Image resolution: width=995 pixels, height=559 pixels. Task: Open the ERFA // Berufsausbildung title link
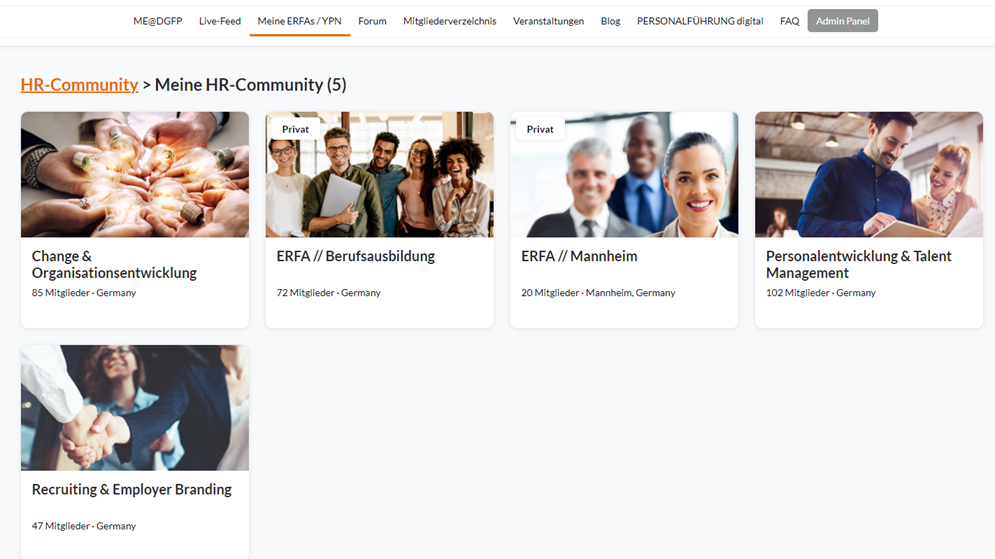(x=355, y=256)
